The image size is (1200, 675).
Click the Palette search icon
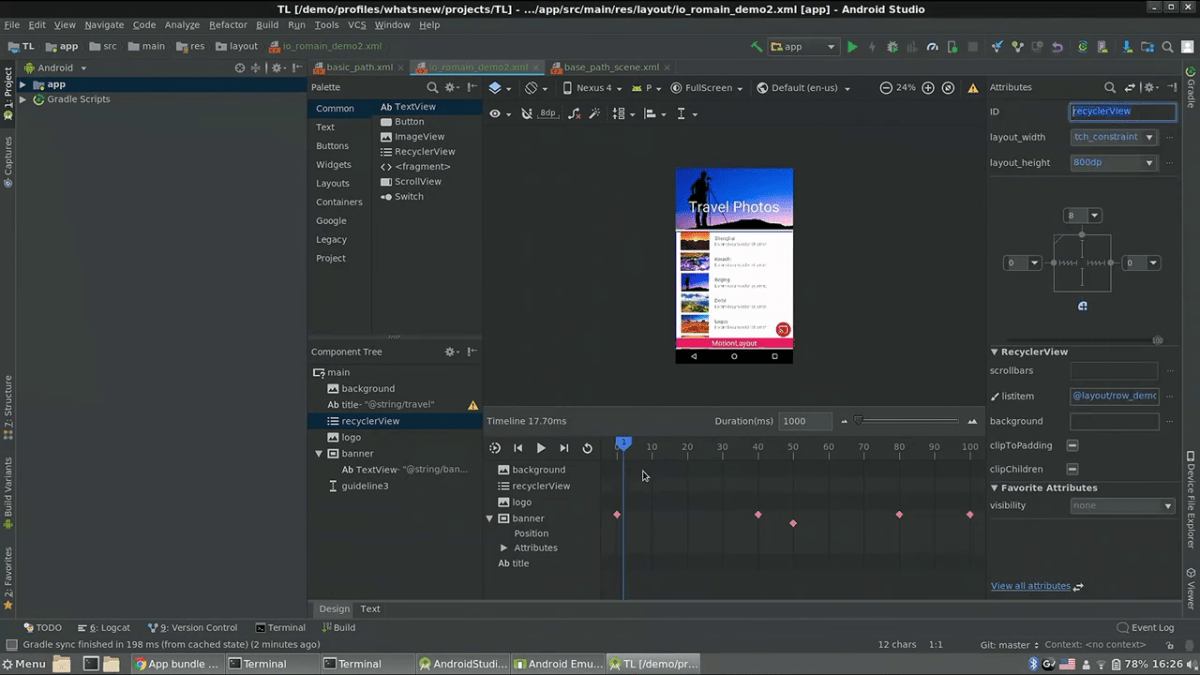pos(432,88)
